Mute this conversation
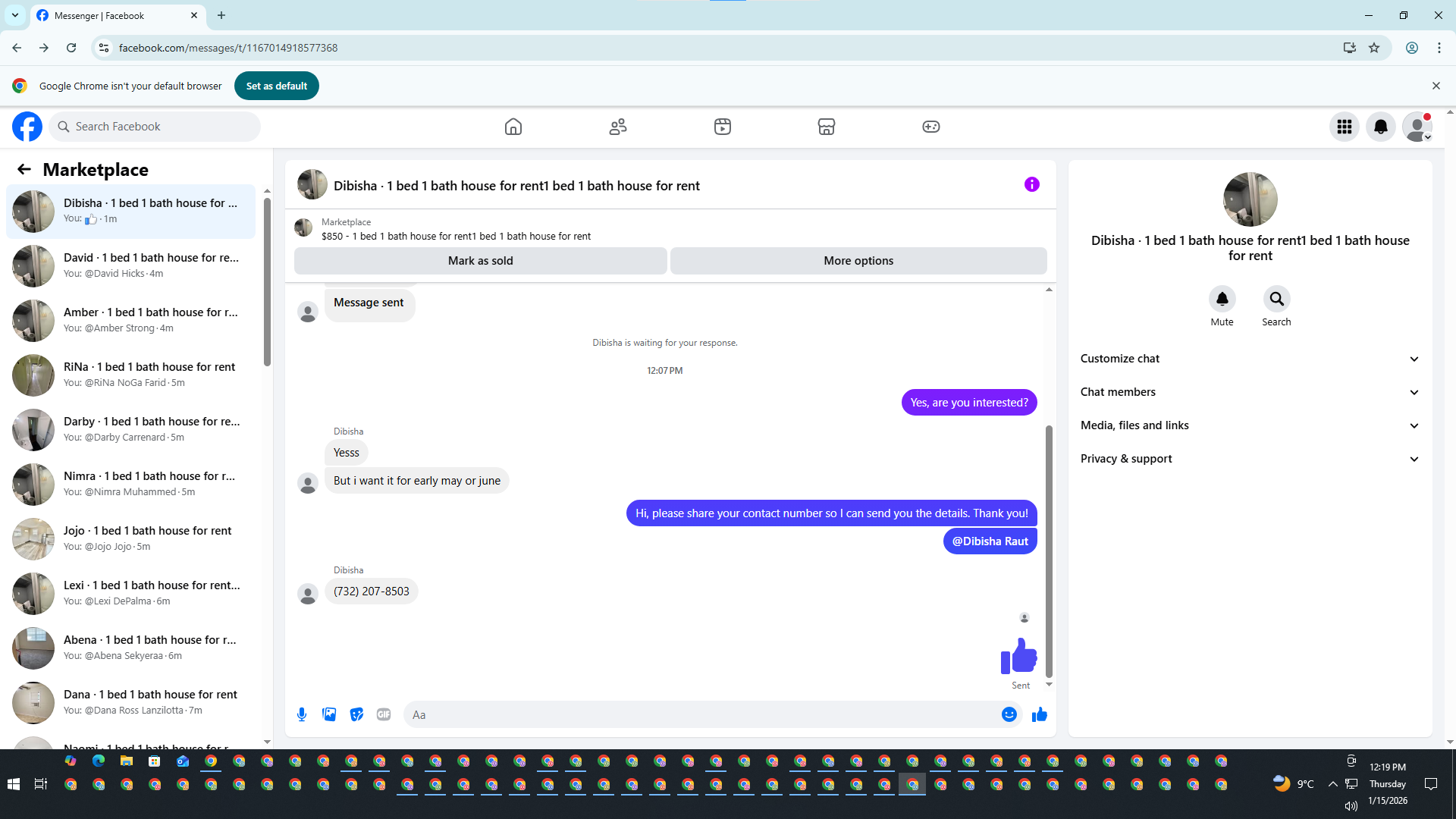The width and height of the screenshot is (1456, 819). tap(1222, 299)
